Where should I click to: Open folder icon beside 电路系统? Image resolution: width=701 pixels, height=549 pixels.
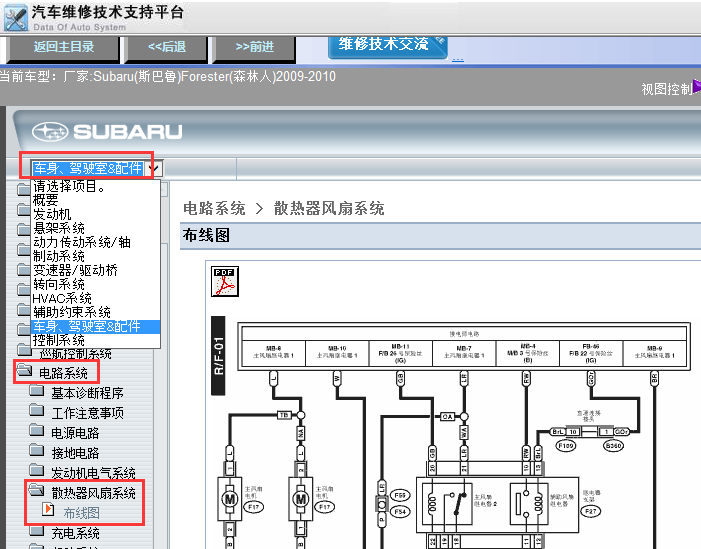[x=25, y=371]
